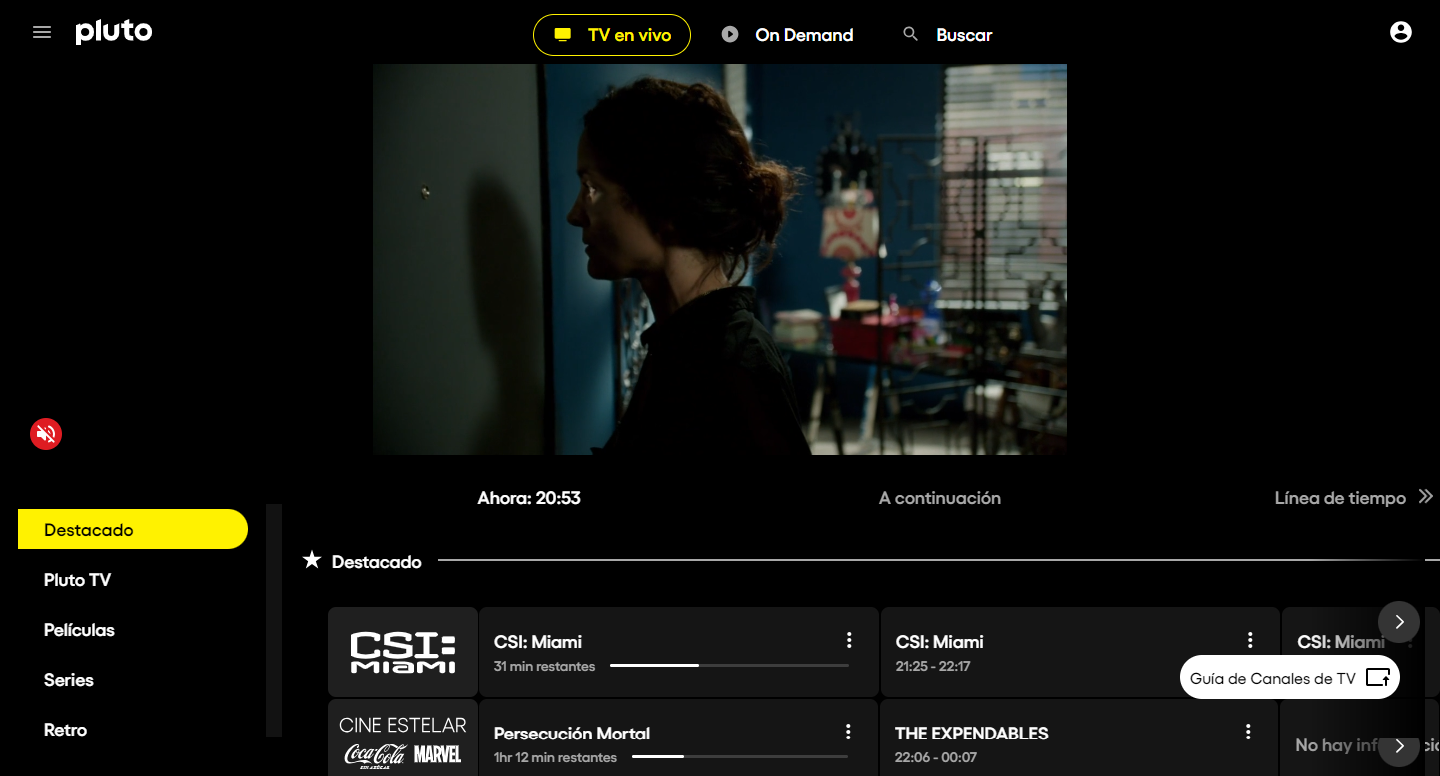Expand Línea de tiempo with the double chevron

(x=1424, y=496)
